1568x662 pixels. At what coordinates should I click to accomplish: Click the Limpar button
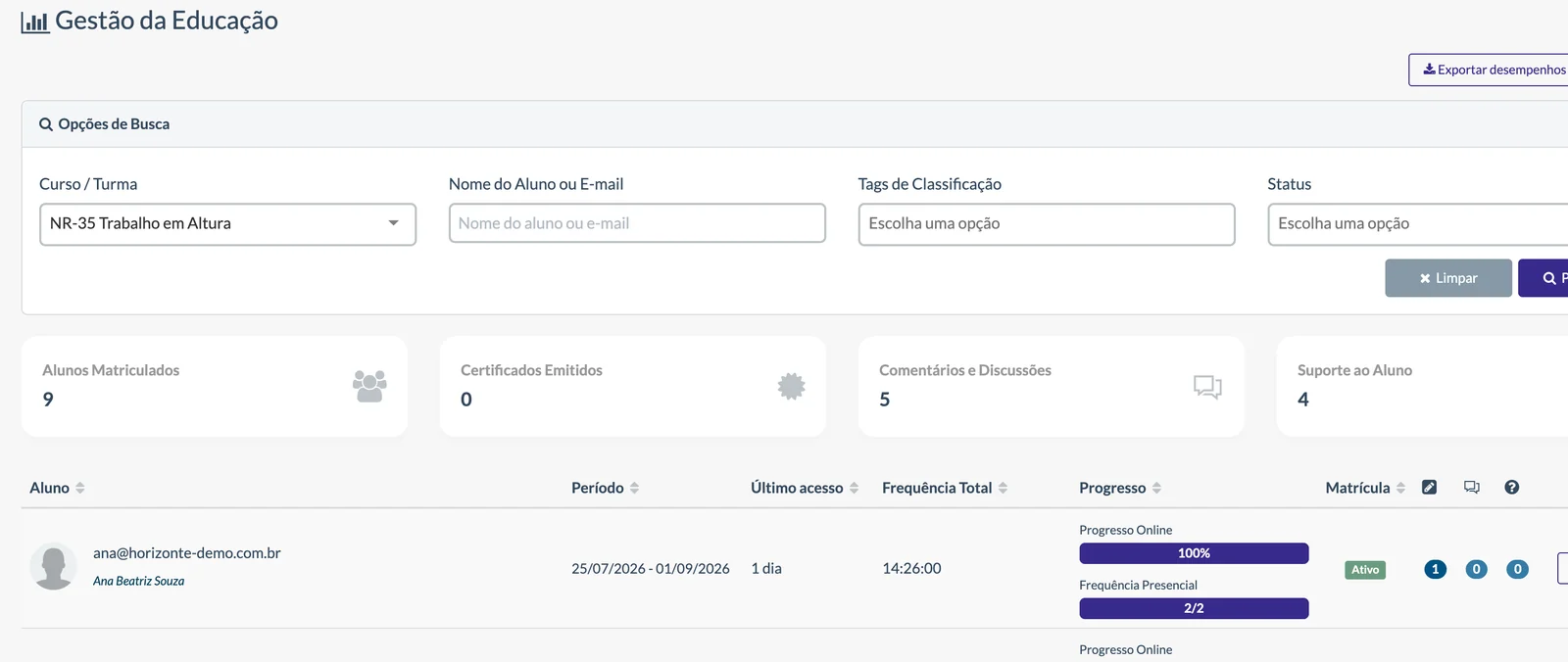click(1448, 278)
